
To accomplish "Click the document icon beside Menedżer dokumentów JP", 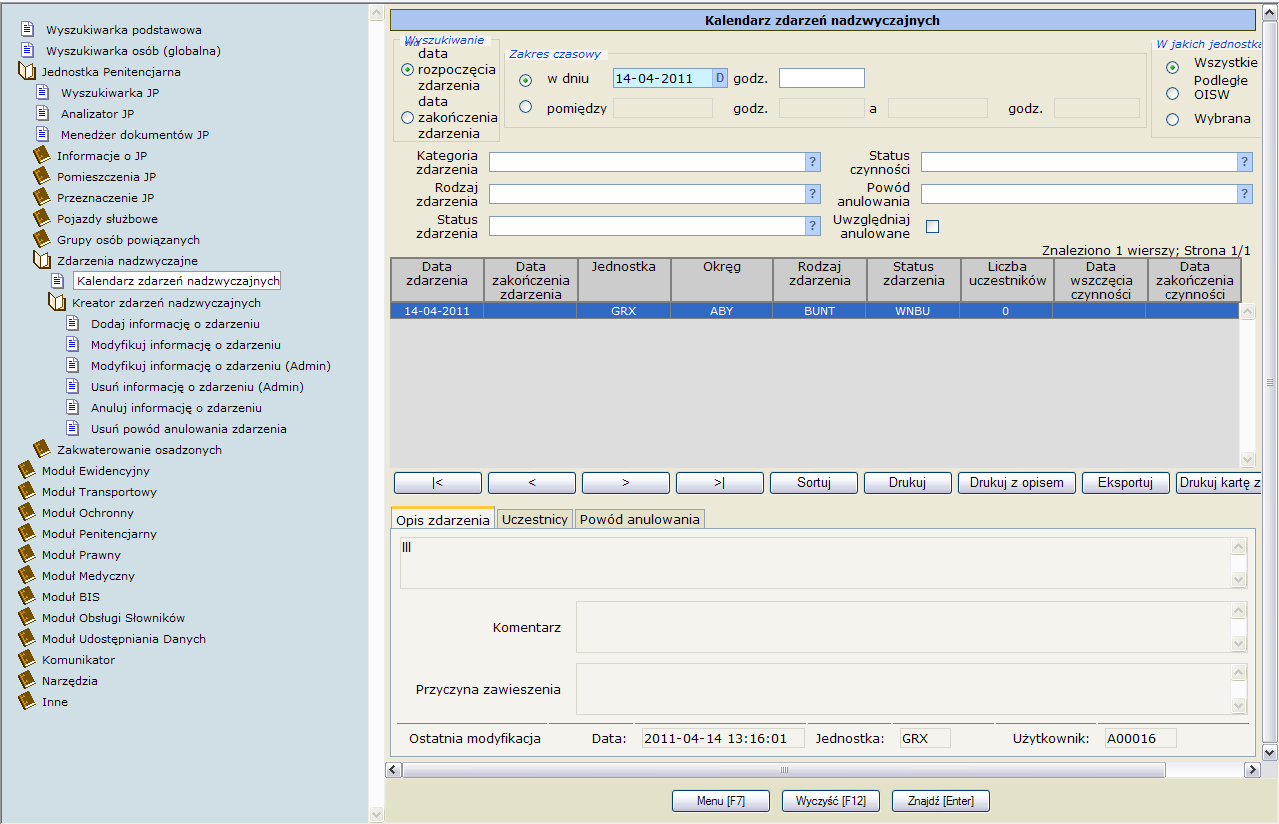I will click(x=42, y=134).
